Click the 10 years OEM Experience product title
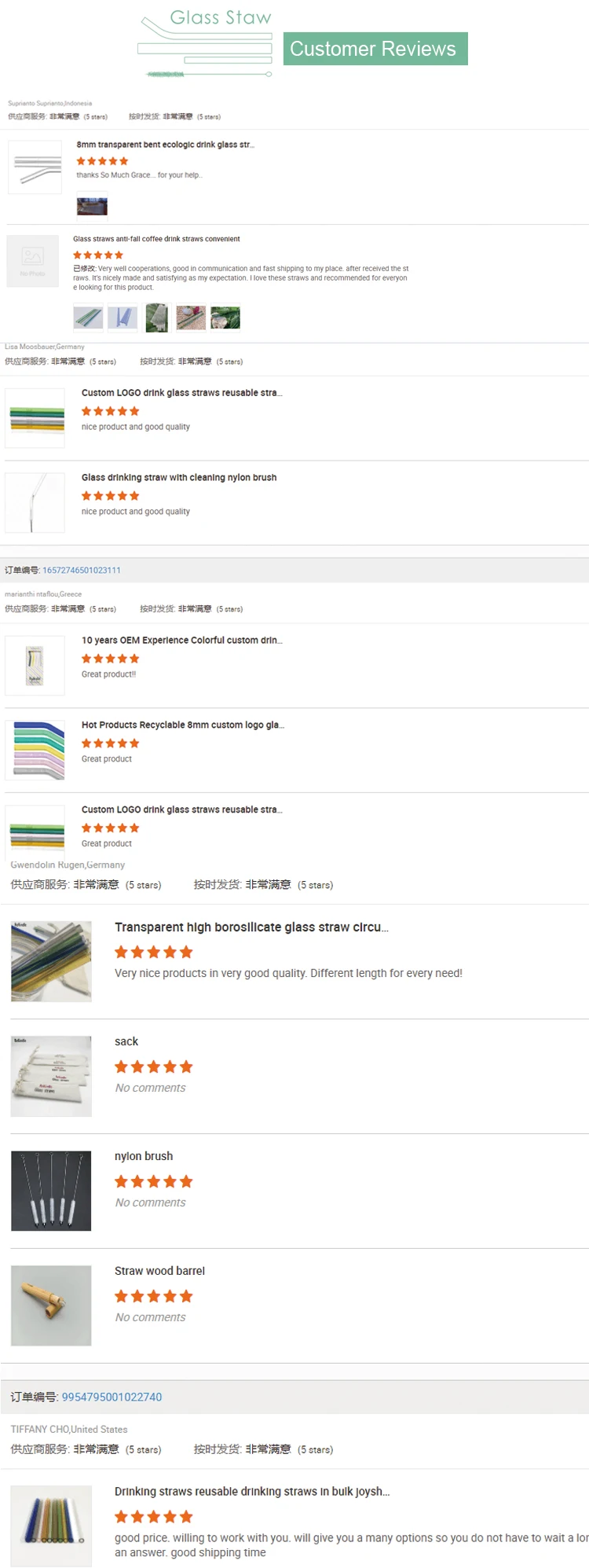The image size is (589, 1568). pos(181,641)
